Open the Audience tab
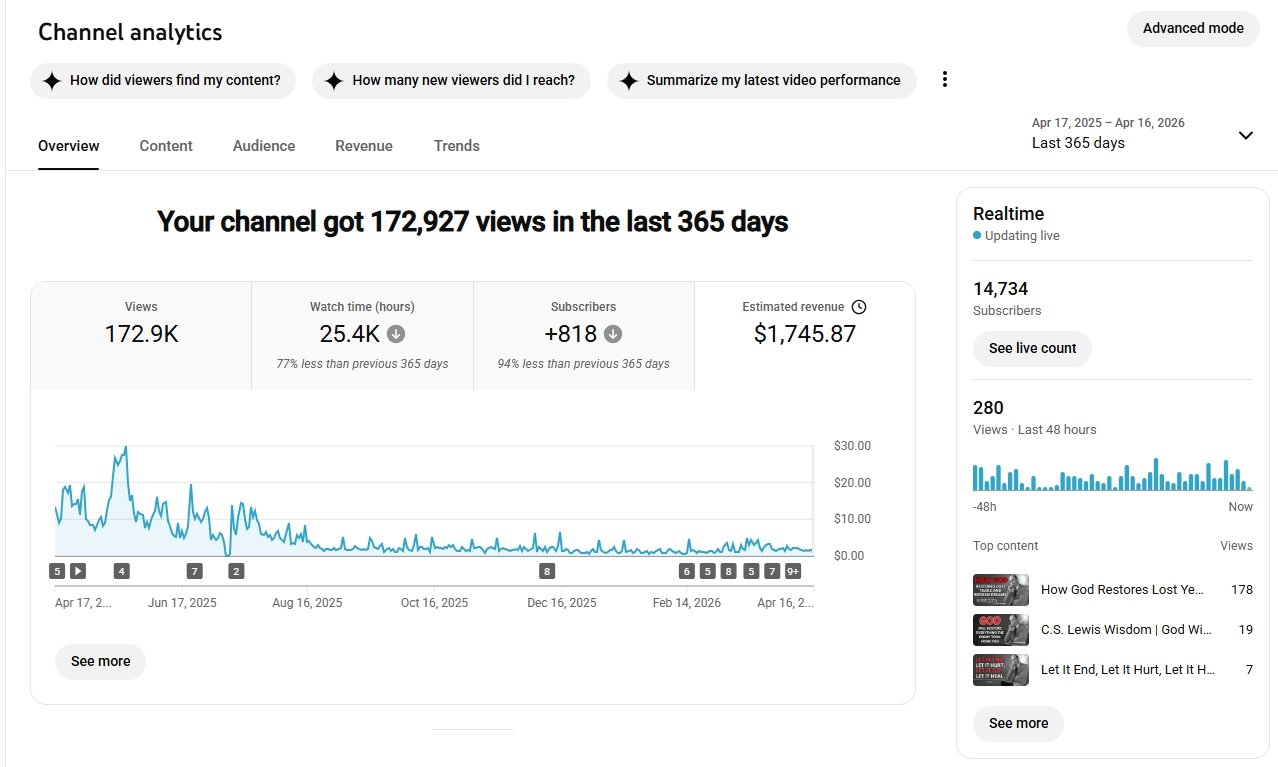Viewport: 1278px width, 767px height. click(x=264, y=146)
